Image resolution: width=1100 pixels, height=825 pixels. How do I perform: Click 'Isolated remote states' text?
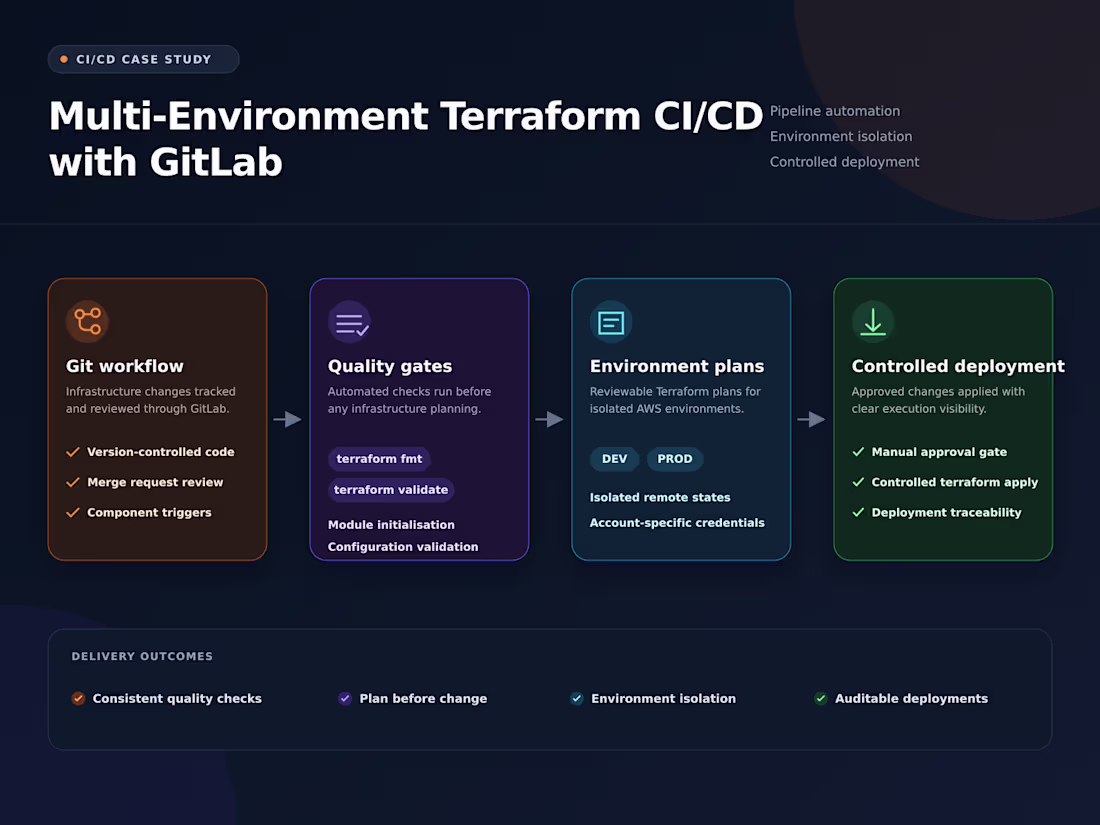(x=660, y=497)
